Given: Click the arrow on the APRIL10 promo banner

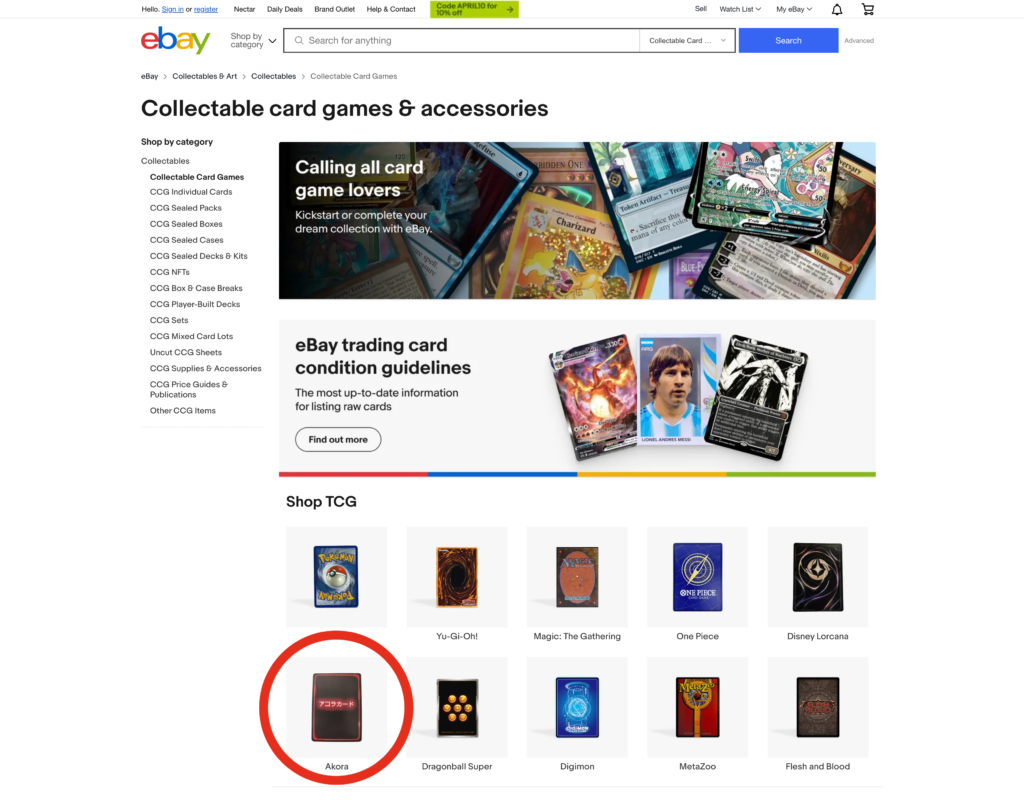Looking at the screenshot, I should 509,9.
